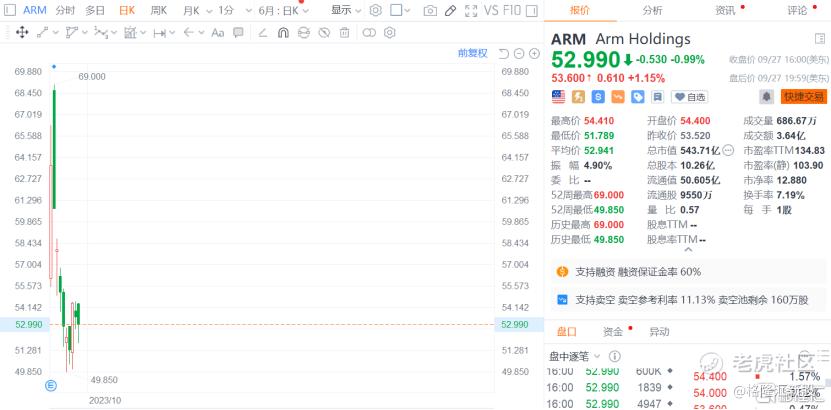Switch to 分时 intraday chart
The height and width of the screenshot is (410, 831).
click(65, 10)
